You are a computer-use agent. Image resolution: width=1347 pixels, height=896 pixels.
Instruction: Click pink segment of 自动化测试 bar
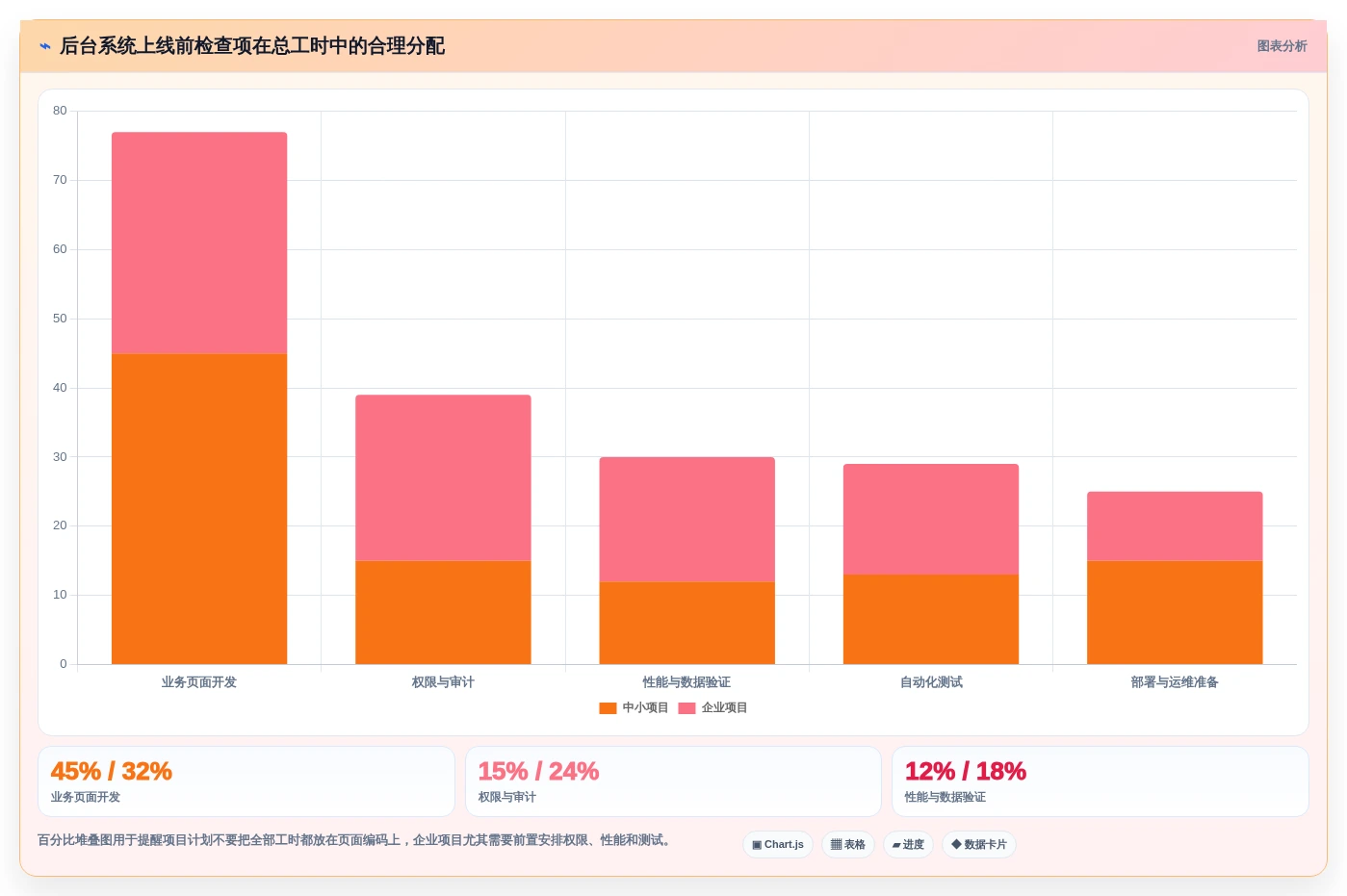click(x=931, y=519)
